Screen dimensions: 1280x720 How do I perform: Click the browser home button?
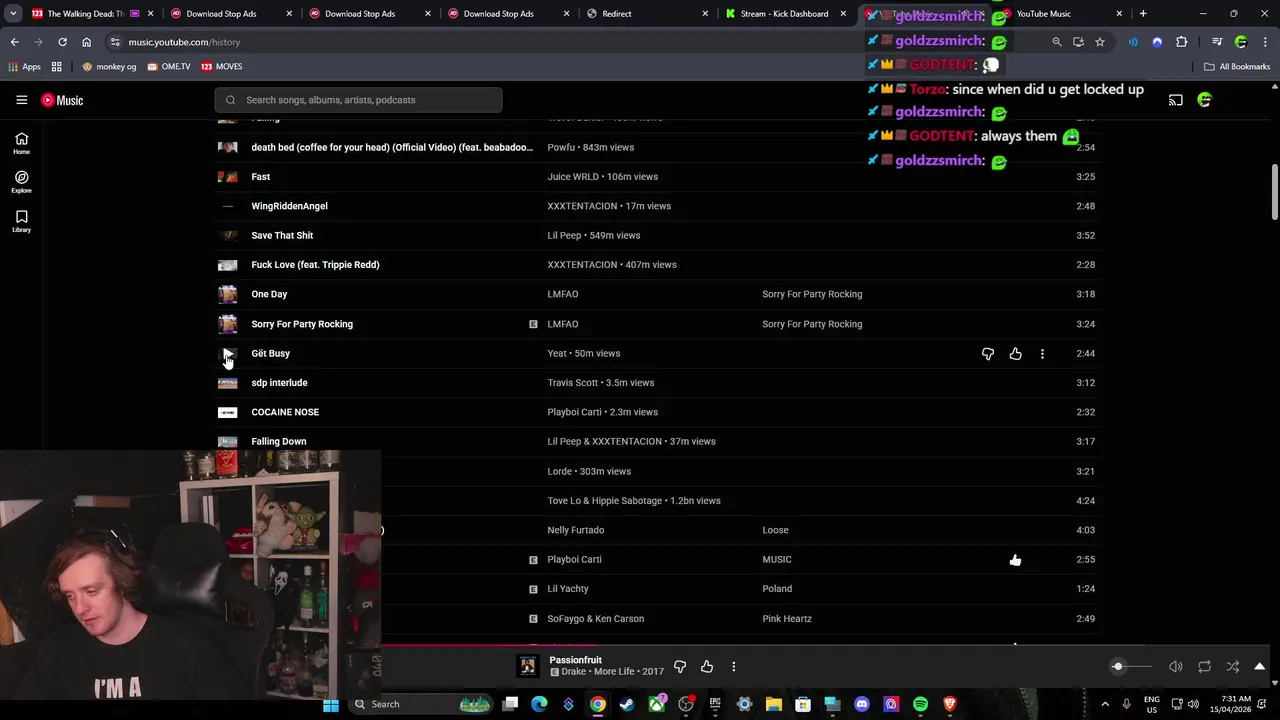coord(86,42)
